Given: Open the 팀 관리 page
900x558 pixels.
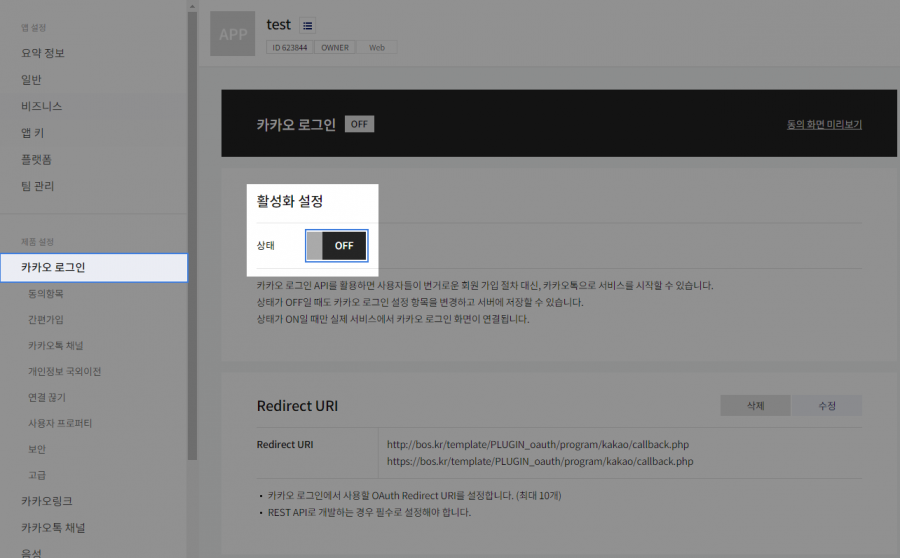Looking at the screenshot, I should [38, 186].
